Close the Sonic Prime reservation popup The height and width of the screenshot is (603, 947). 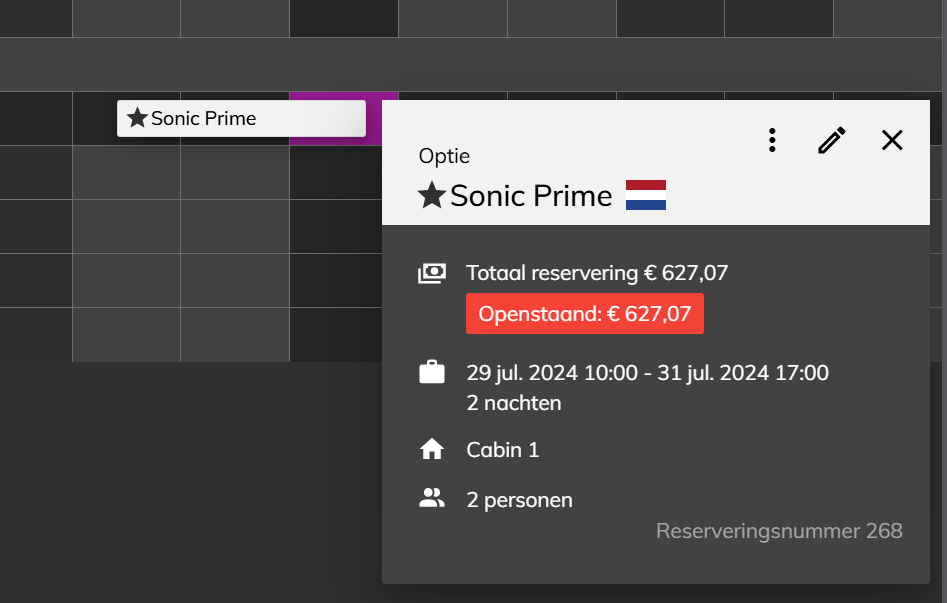[892, 140]
